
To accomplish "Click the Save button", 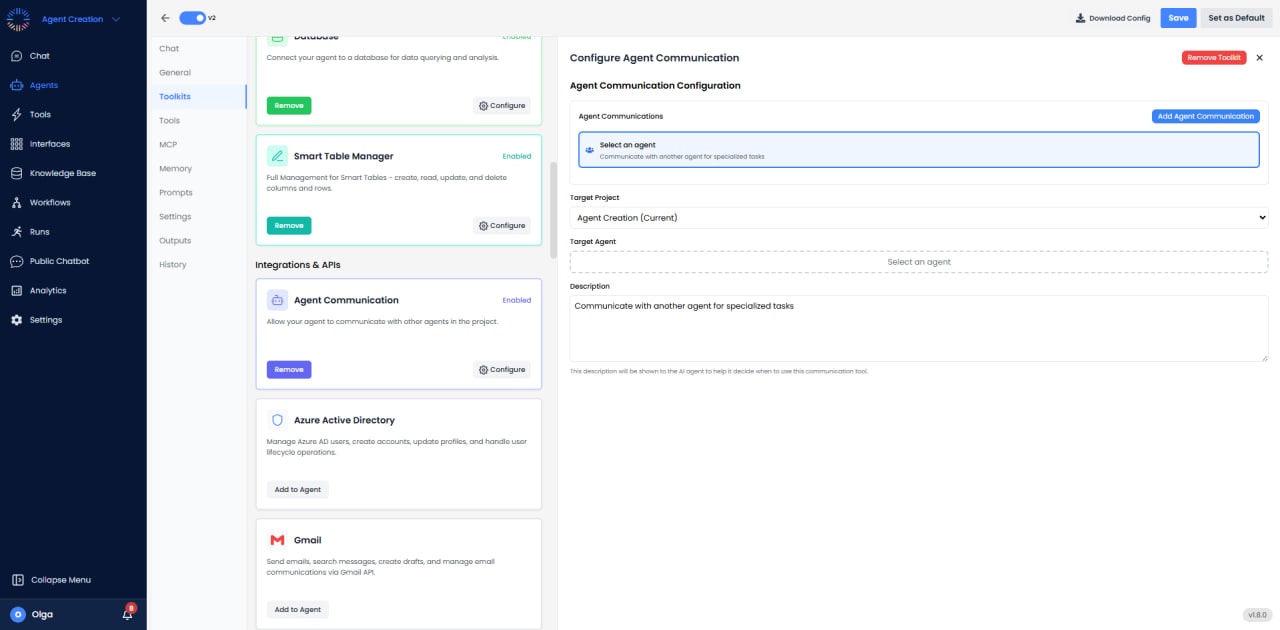I will pos(1178,17).
